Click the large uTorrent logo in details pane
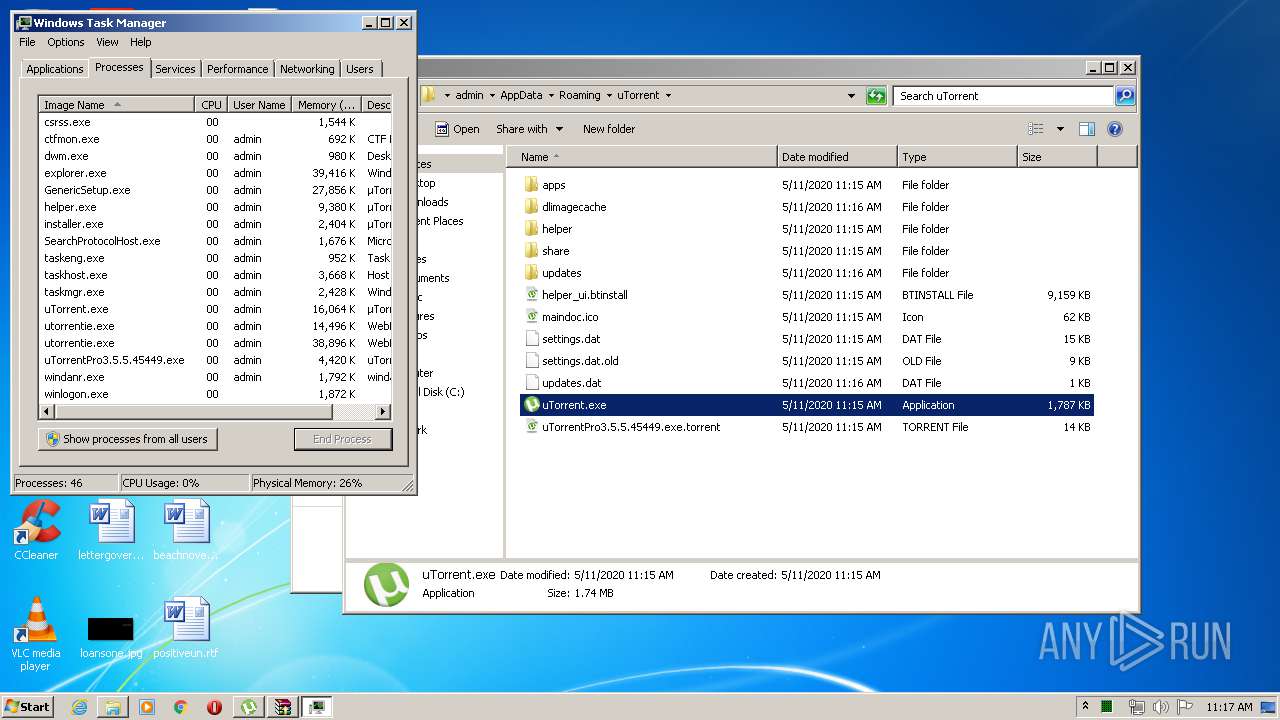Screen dimensions: 1280x720 [x=386, y=584]
